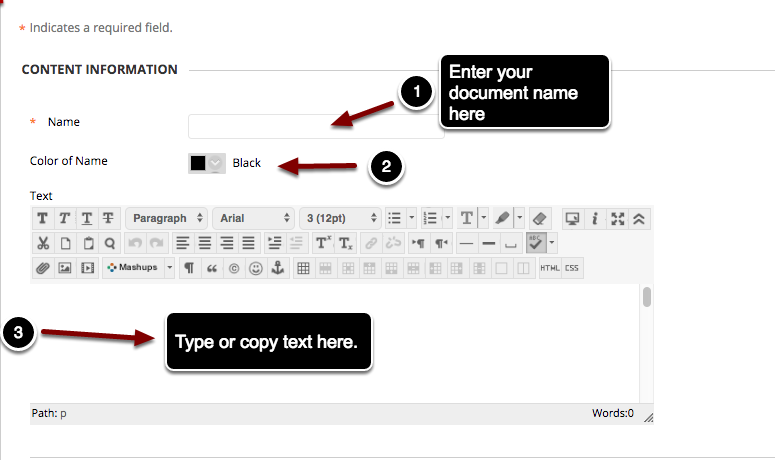775x460 pixels.
Task: Decrease paragraph indent (outdent)
Action: point(296,243)
